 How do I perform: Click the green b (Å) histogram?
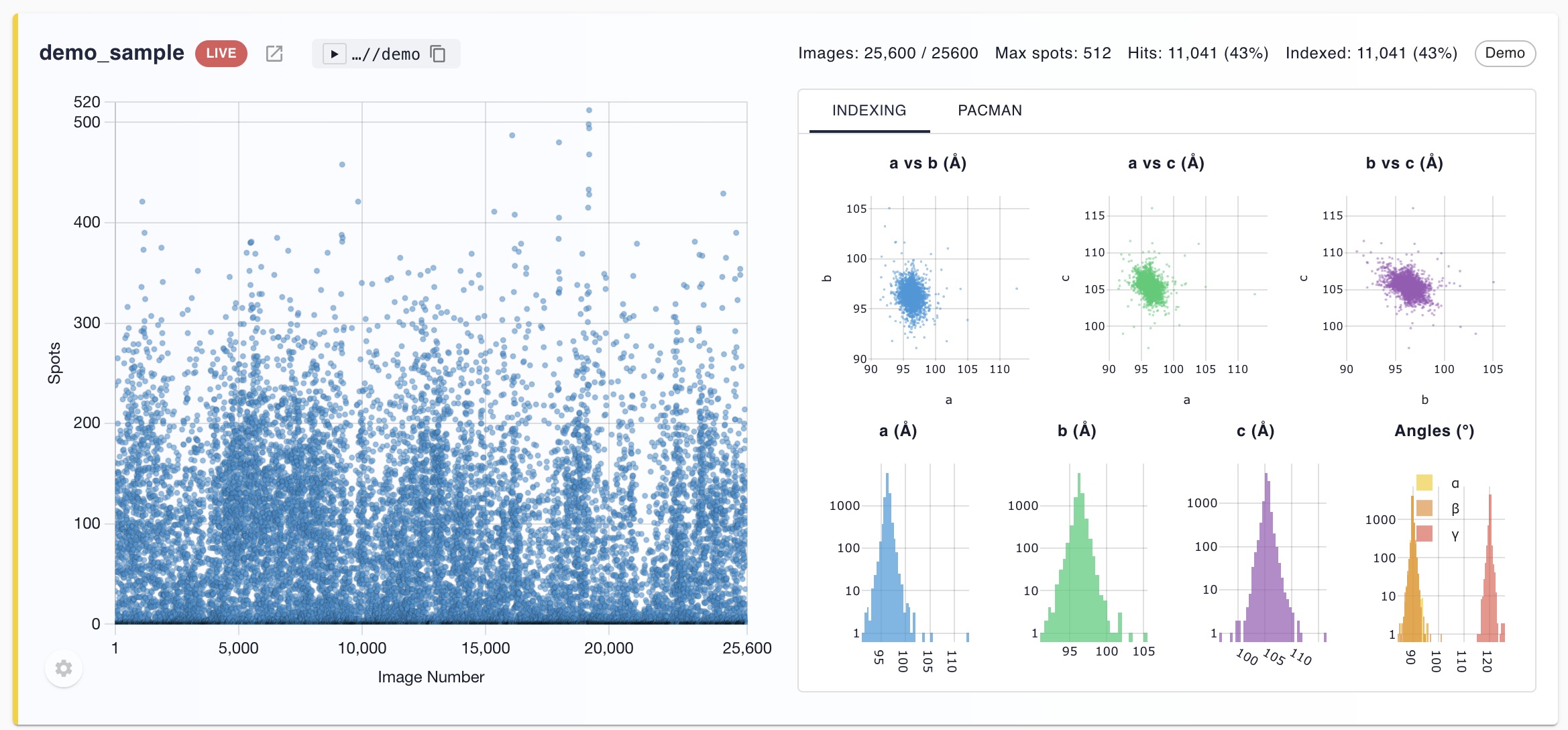tap(1094, 553)
